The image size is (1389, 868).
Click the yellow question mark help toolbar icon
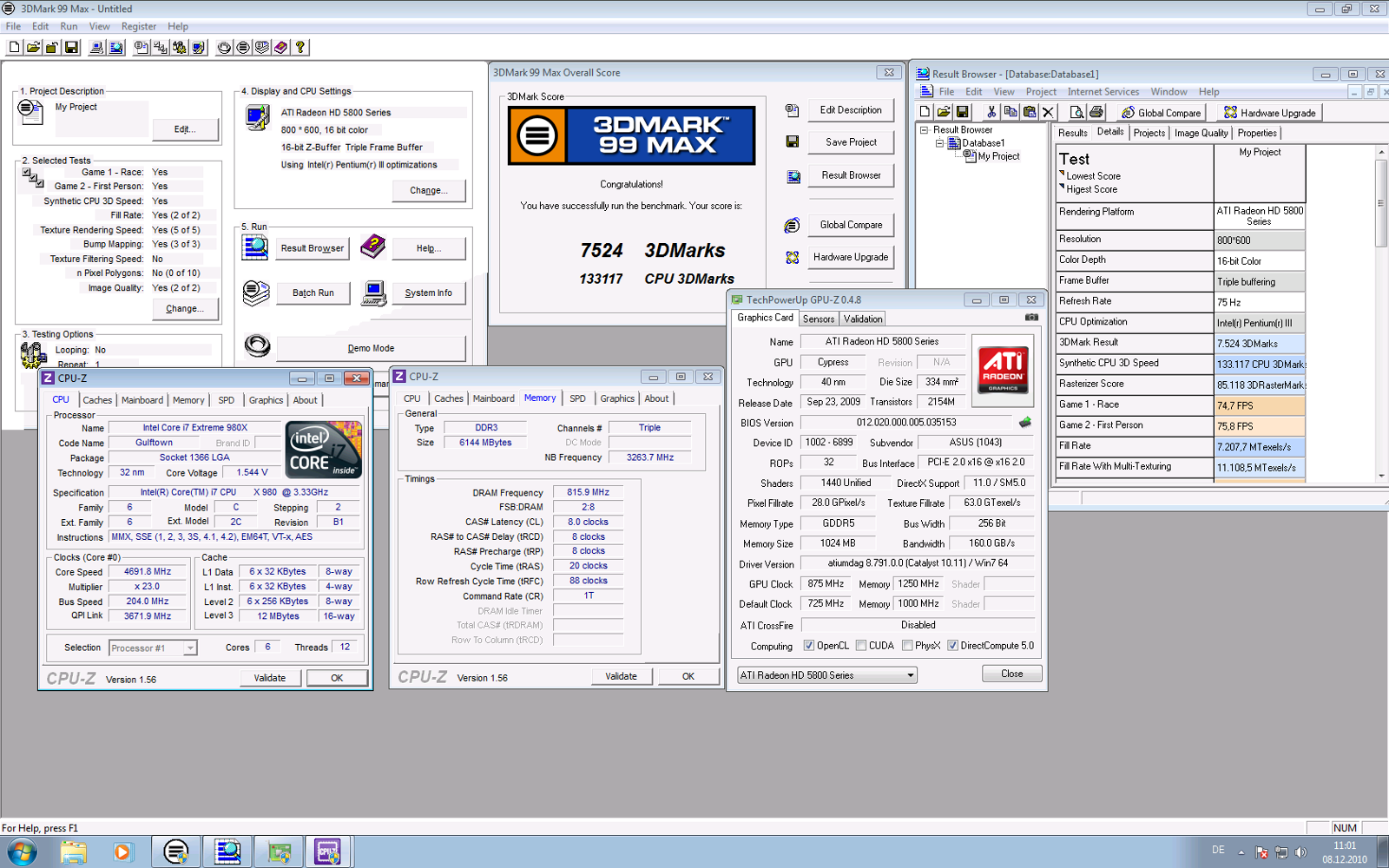pos(300,48)
